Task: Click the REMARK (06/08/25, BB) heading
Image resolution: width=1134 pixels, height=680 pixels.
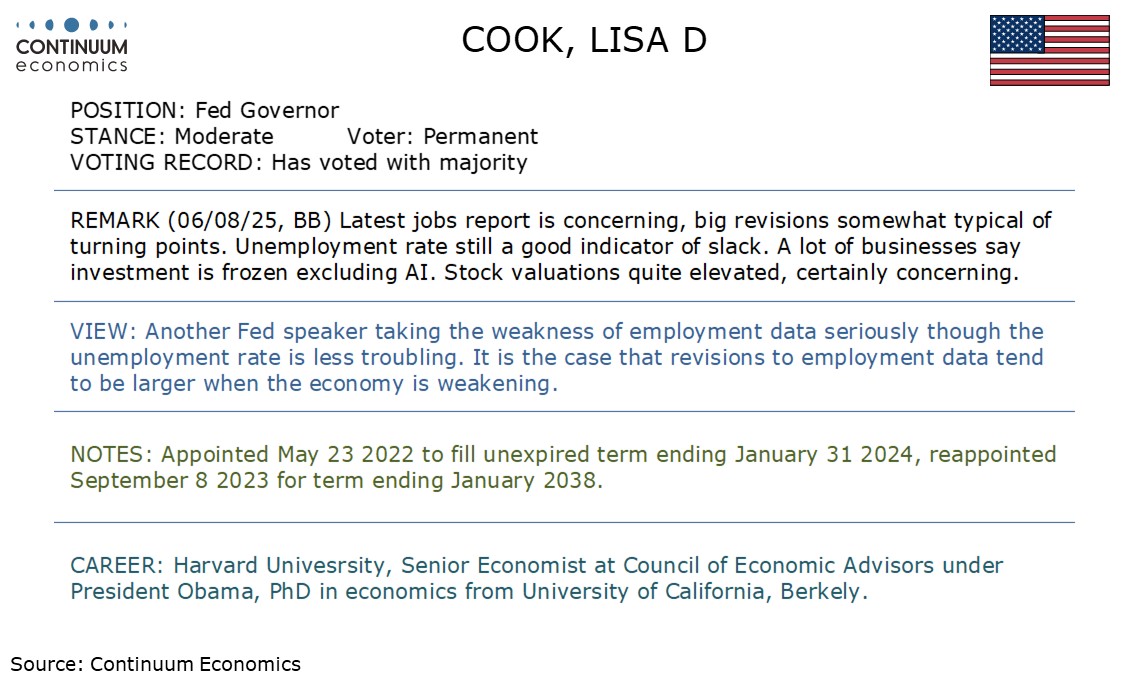Action: pyautogui.click(x=200, y=221)
